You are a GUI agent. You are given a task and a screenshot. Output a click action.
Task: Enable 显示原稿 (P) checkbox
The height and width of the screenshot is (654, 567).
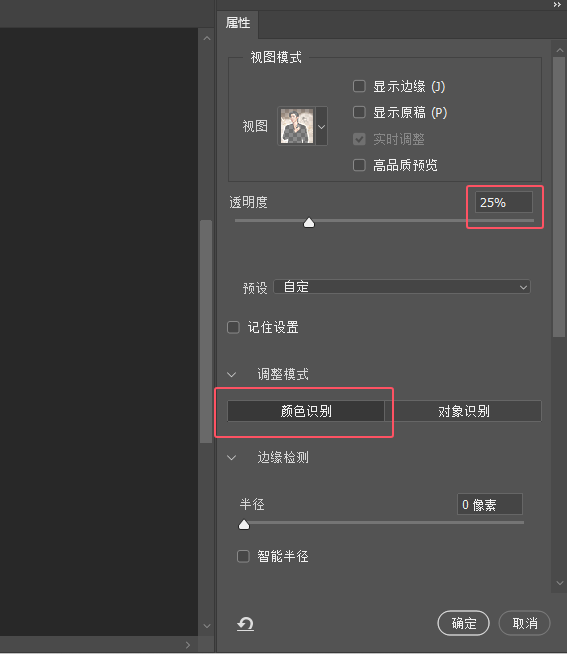point(359,112)
